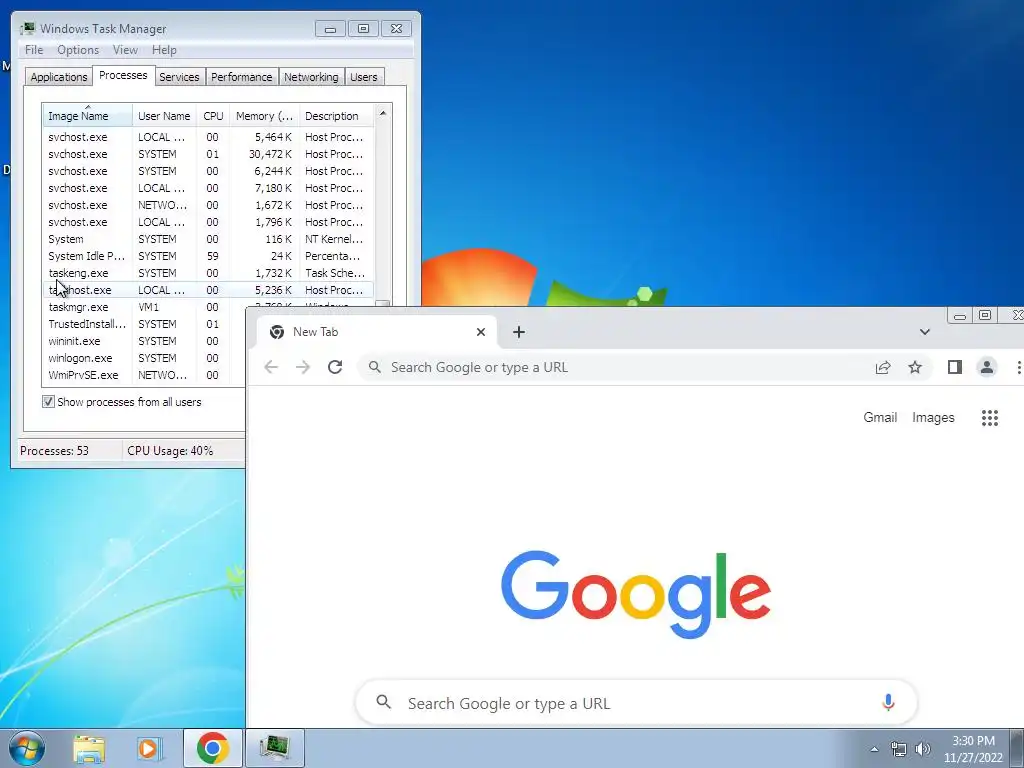1024x768 pixels.
Task: Sort by Image Name column header
Action: (x=88, y=116)
